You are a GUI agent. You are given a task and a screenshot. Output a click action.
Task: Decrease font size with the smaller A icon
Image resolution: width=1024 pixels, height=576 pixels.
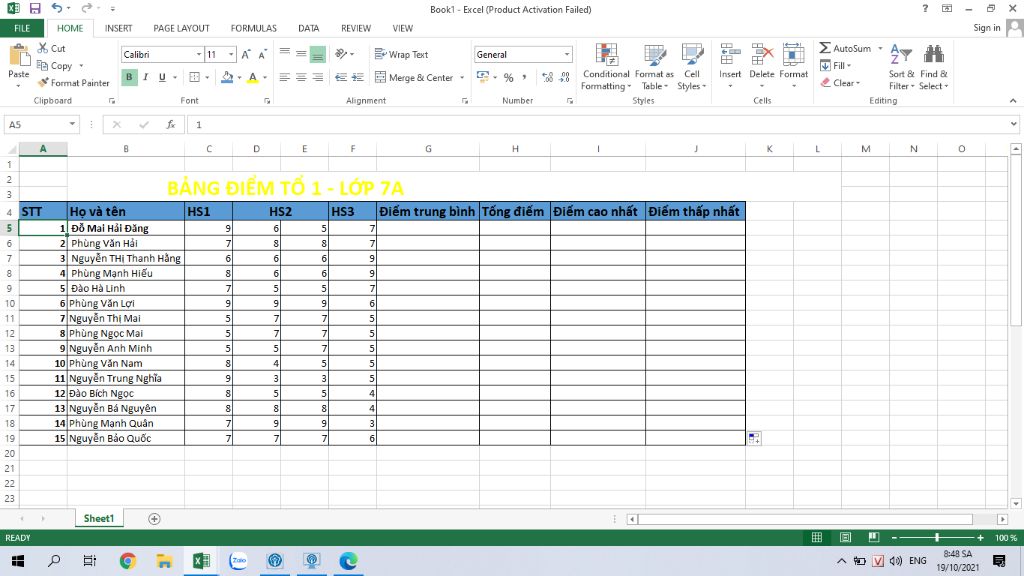pyautogui.click(x=263, y=54)
